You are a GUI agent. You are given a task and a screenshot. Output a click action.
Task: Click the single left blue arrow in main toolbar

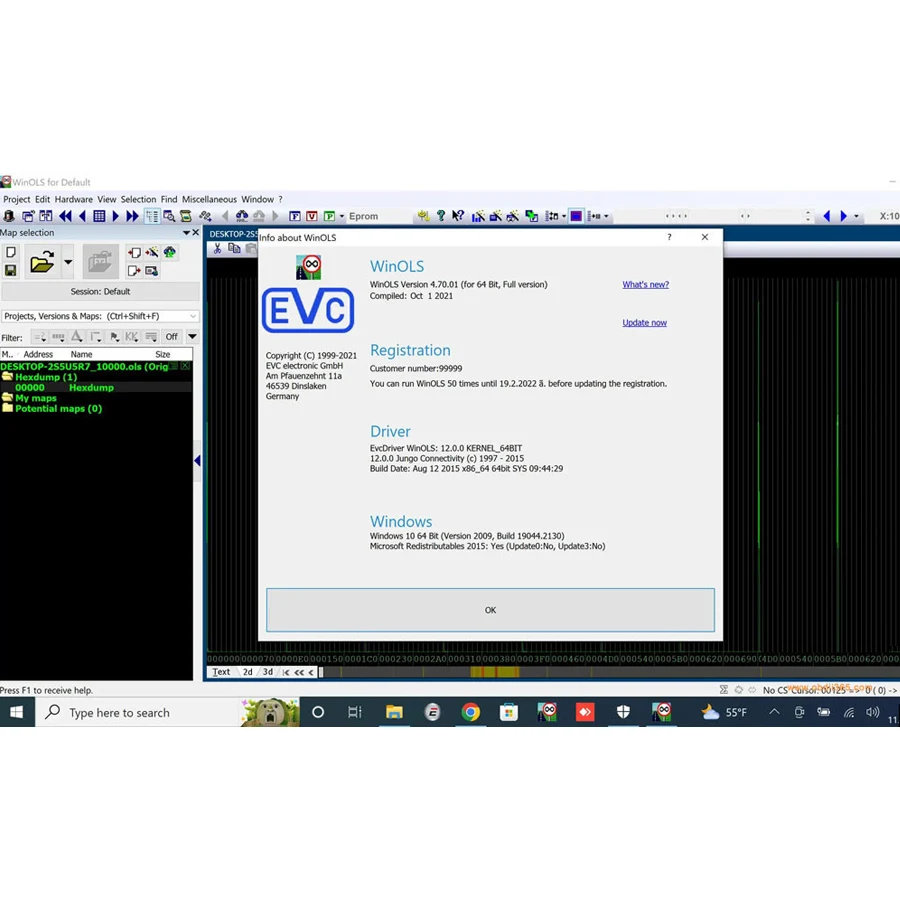point(82,216)
